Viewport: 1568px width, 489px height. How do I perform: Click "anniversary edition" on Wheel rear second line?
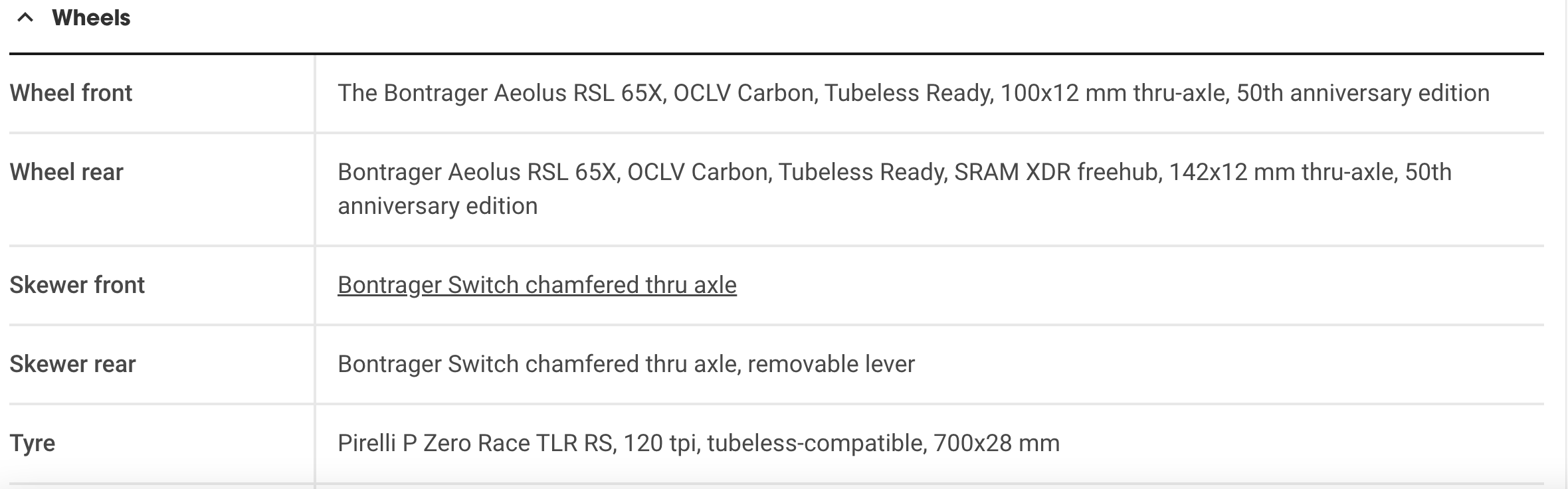[x=437, y=206]
